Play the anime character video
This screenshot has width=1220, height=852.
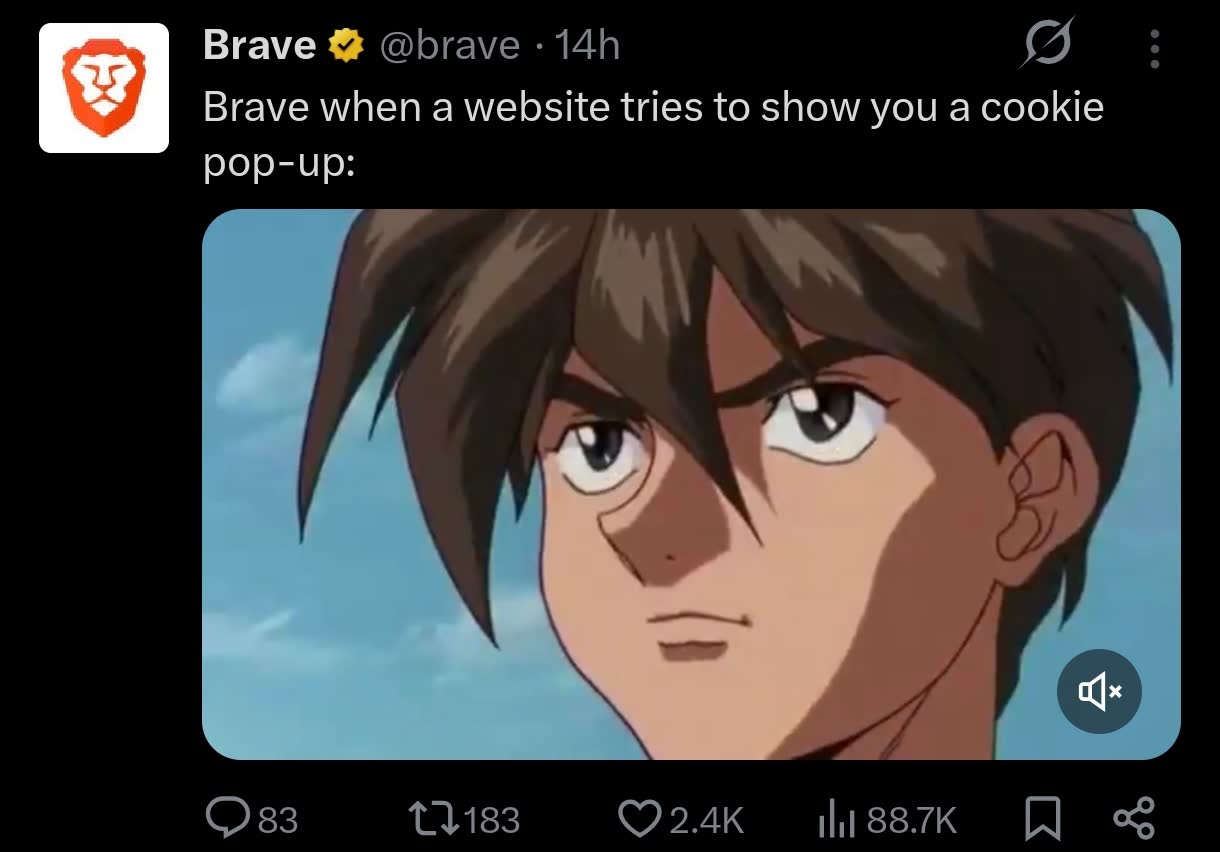click(691, 484)
